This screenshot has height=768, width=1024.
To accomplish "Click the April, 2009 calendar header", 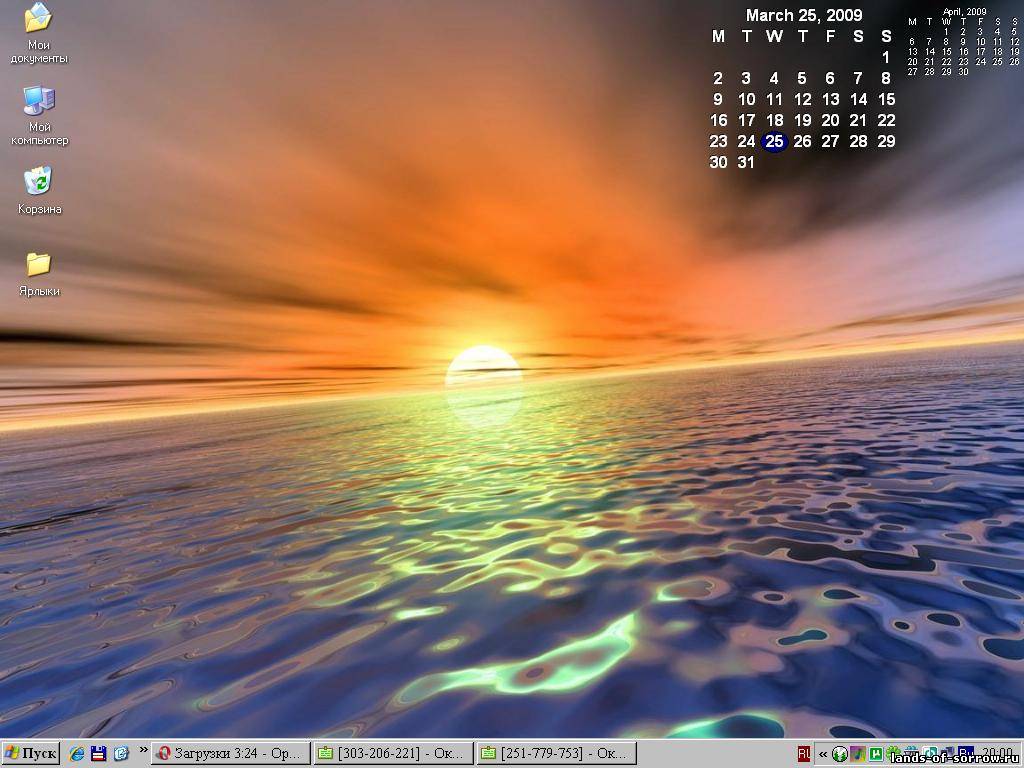I will [964, 12].
